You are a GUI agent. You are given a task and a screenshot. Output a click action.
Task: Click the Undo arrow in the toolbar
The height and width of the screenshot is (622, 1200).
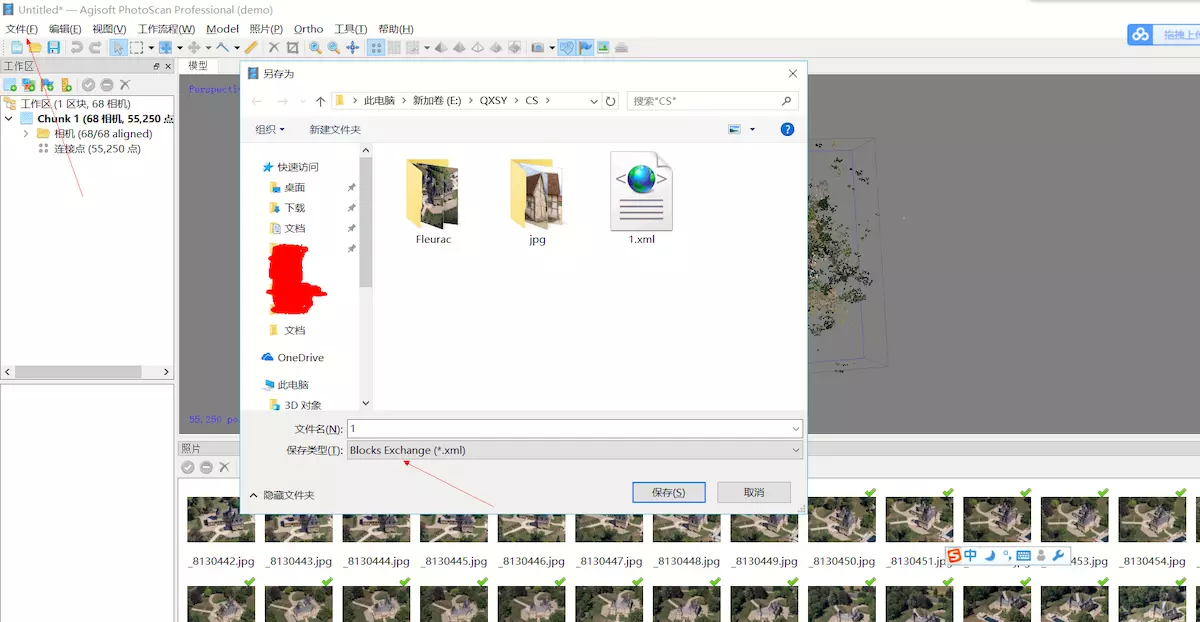pyautogui.click(x=76, y=48)
